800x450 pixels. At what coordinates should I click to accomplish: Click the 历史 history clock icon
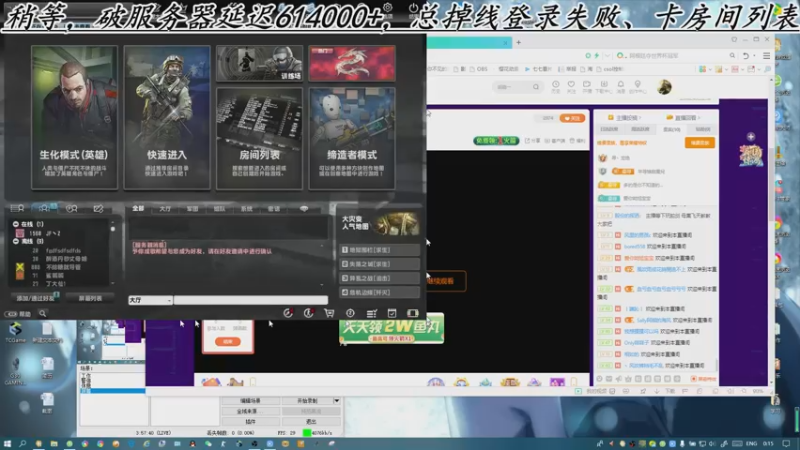(x=556, y=87)
